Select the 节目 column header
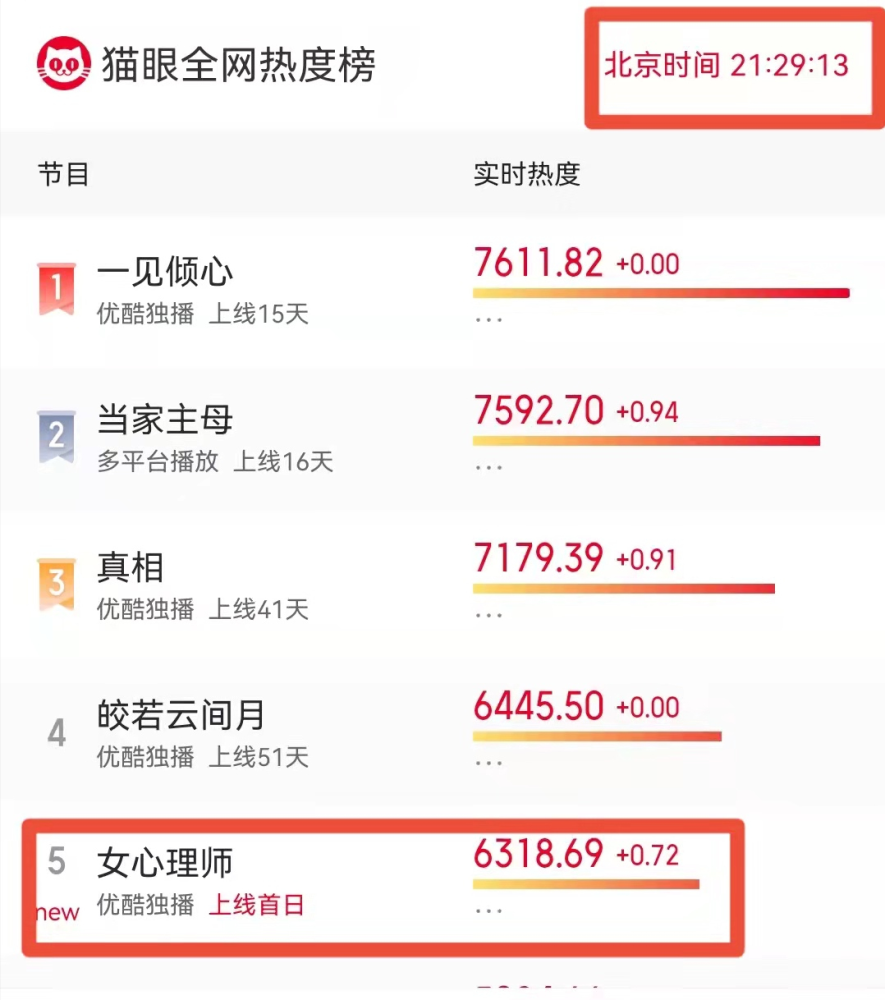This screenshot has height=1000, width=885. pos(63,174)
